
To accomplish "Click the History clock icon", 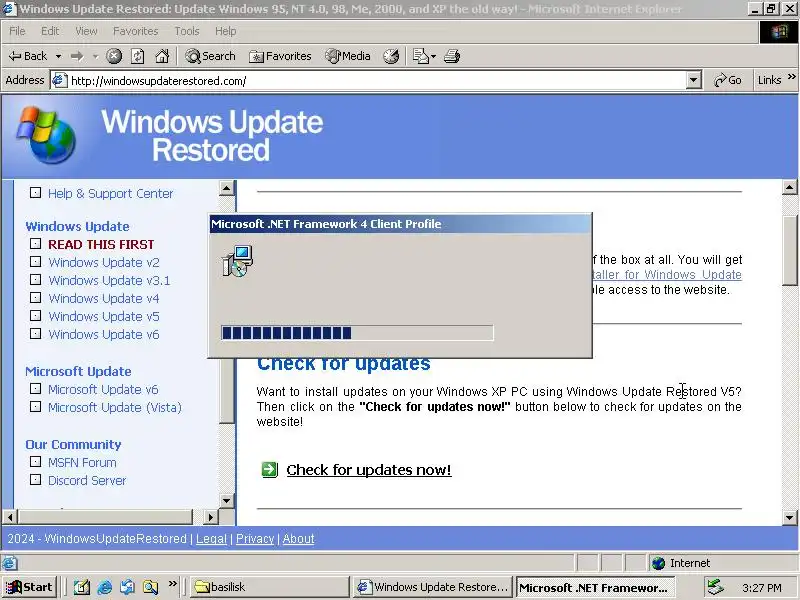I will coord(391,56).
